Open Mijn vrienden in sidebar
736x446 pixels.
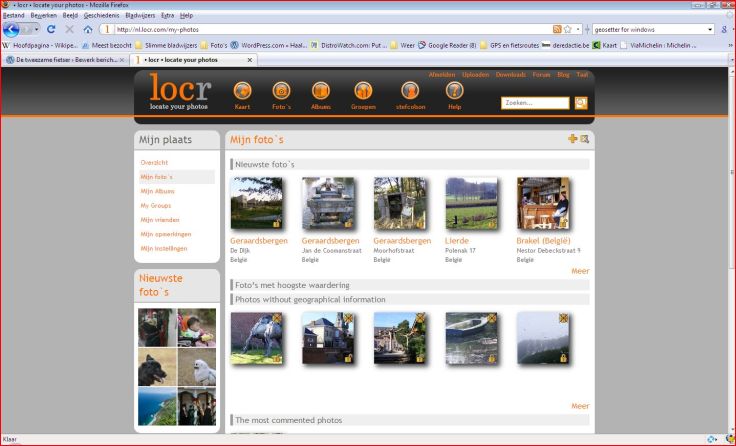tap(160, 220)
